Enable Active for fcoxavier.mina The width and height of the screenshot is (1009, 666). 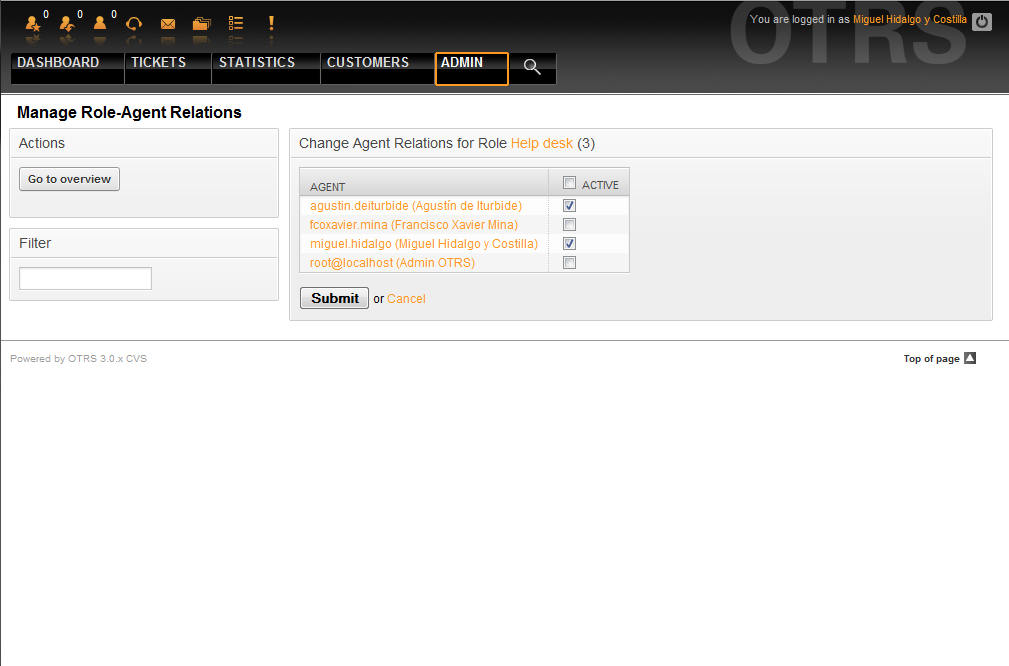[x=569, y=224]
